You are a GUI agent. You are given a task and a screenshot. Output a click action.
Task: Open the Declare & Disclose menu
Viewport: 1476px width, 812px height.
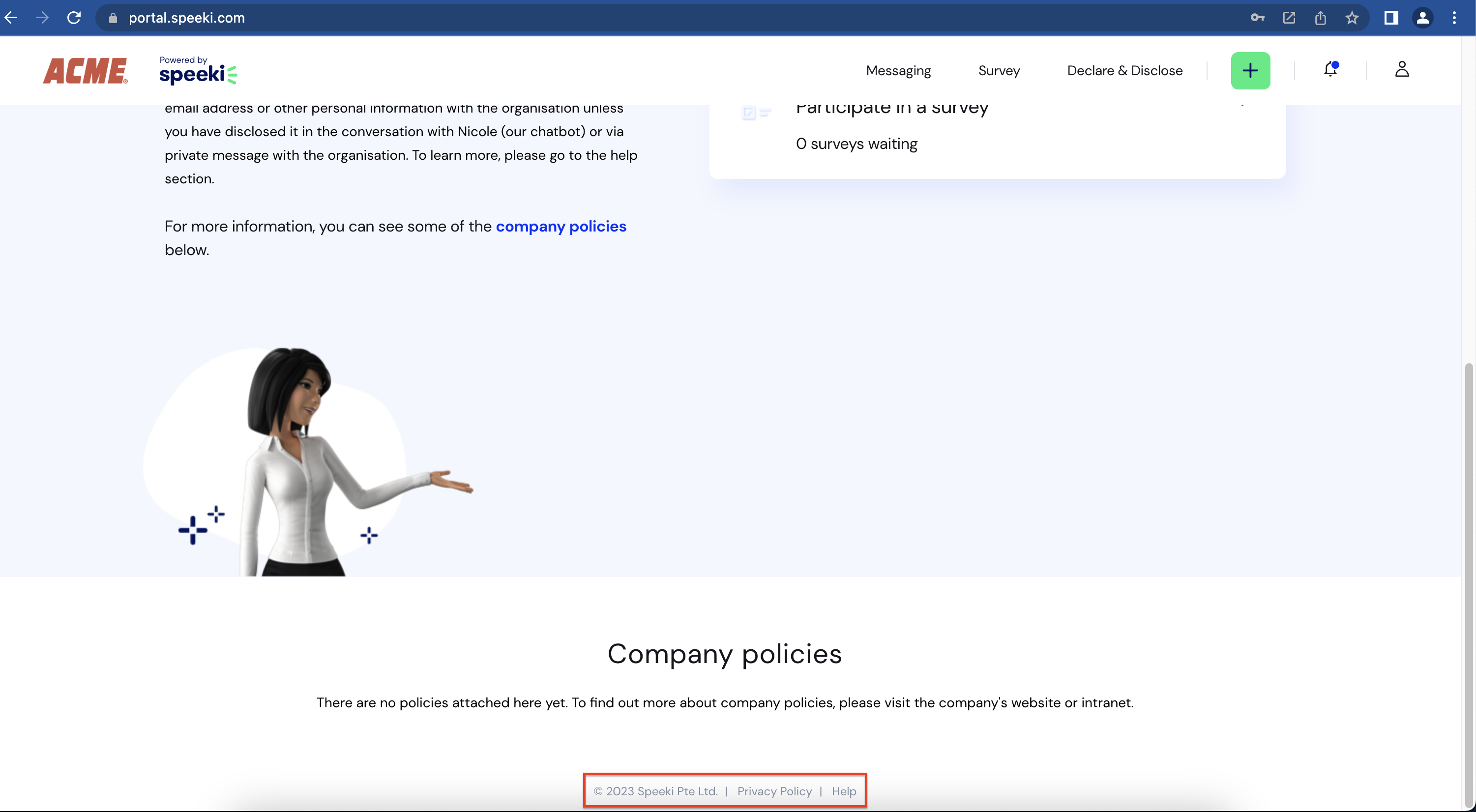1124,70
